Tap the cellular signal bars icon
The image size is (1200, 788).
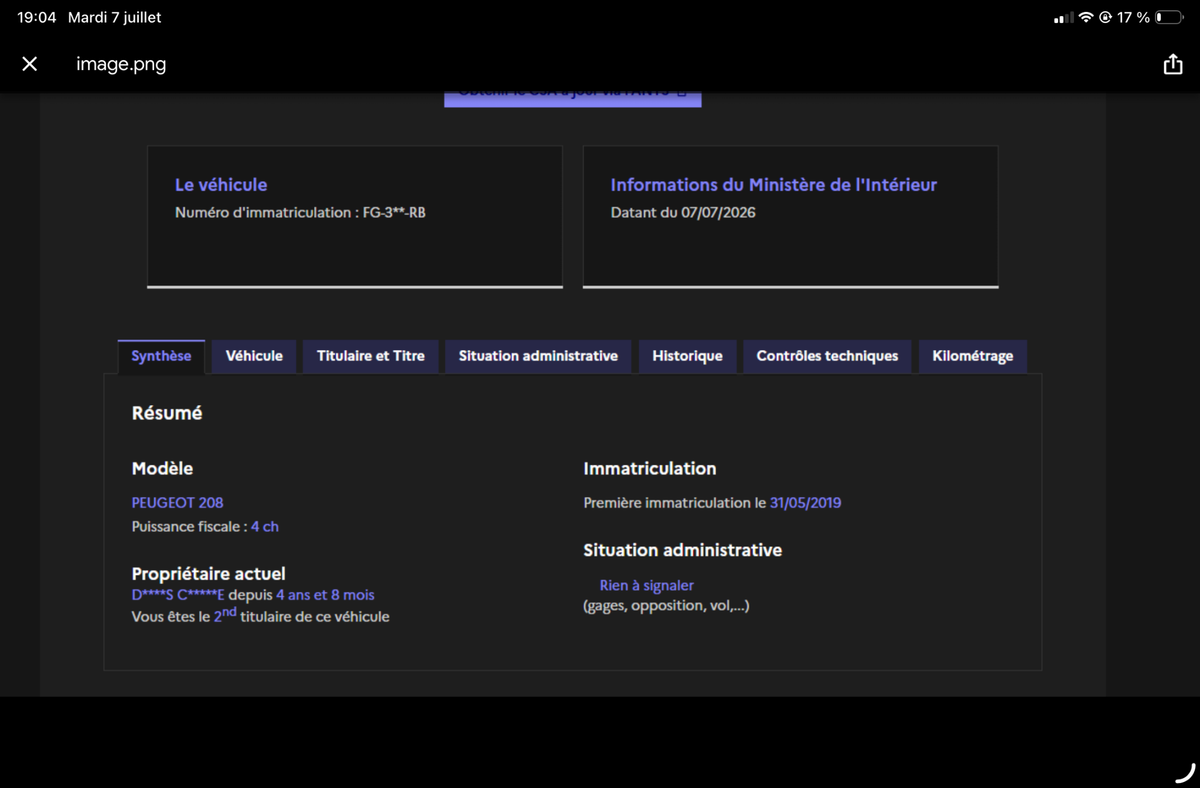coord(1064,18)
